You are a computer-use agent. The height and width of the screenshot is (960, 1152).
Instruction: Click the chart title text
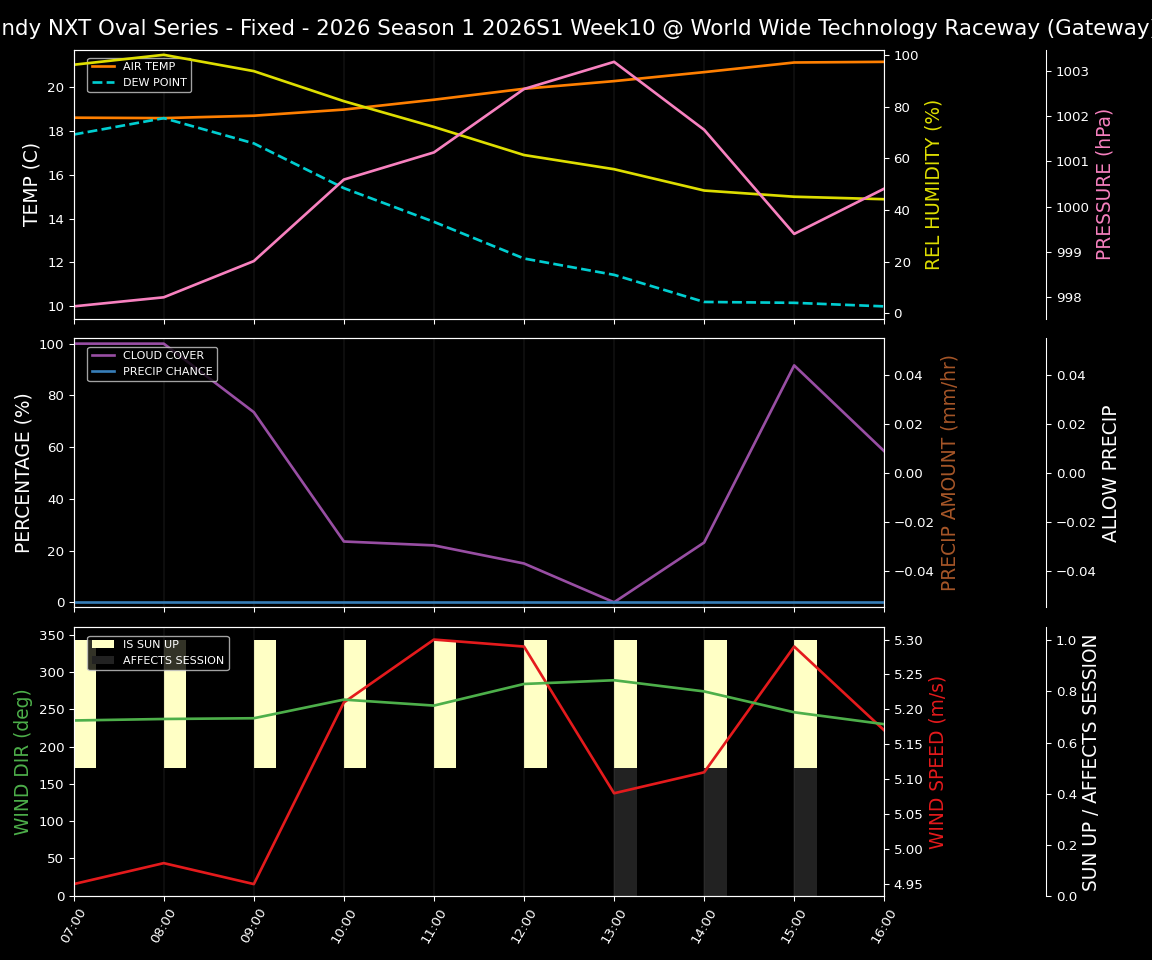pos(576,27)
